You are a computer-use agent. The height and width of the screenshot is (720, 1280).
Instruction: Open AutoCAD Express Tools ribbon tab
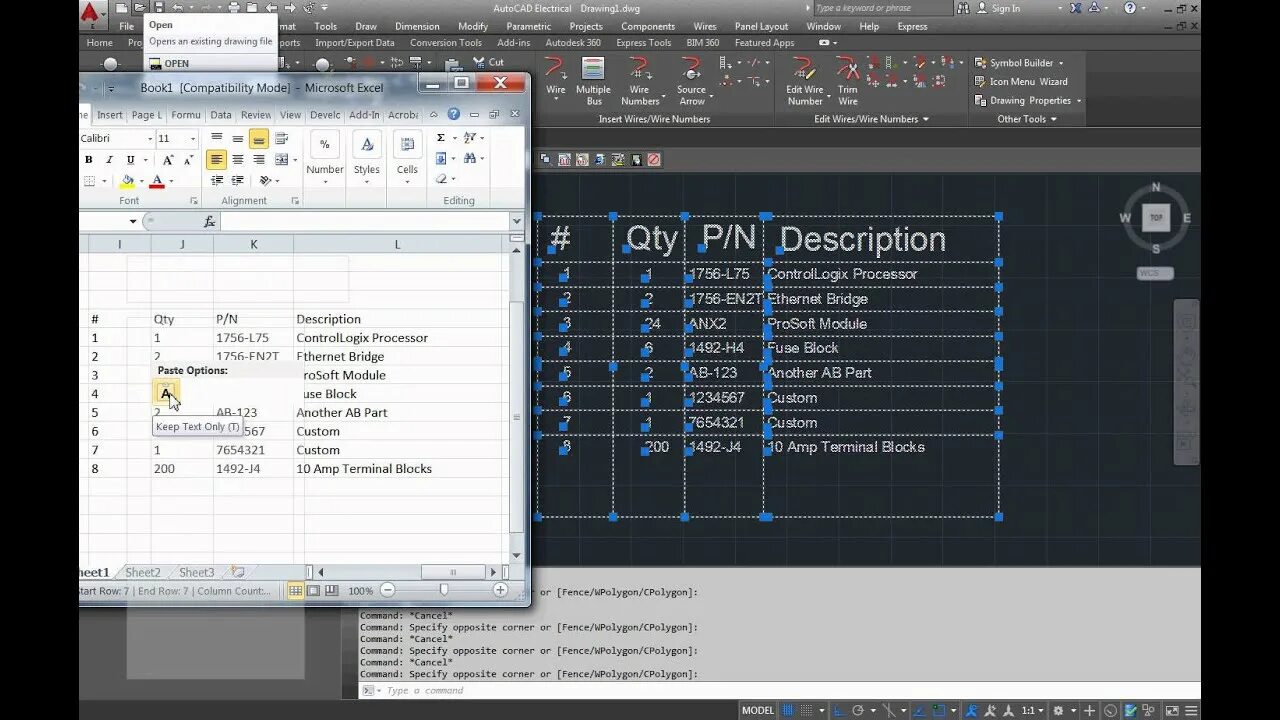pyautogui.click(x=643, y=43)
